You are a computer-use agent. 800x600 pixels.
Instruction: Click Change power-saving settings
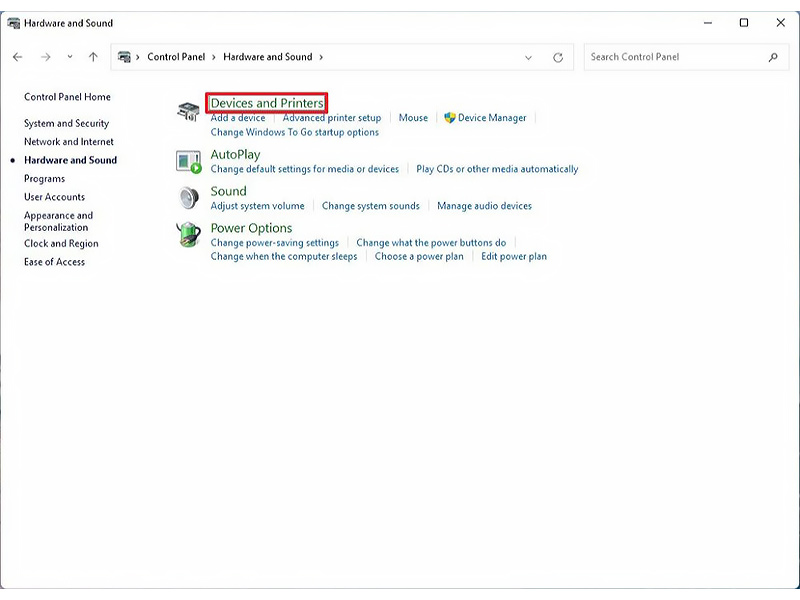tap(274, 243)
